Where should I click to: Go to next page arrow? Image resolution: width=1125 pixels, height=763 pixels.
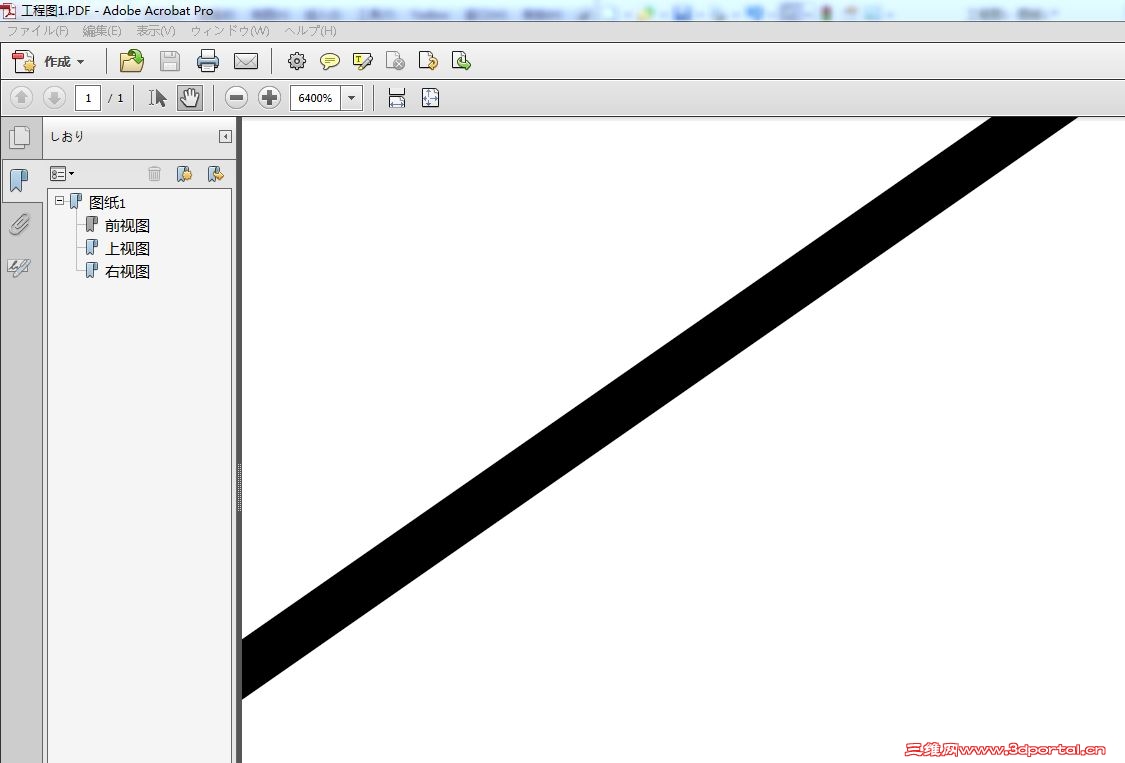click(x=55, y=98)
